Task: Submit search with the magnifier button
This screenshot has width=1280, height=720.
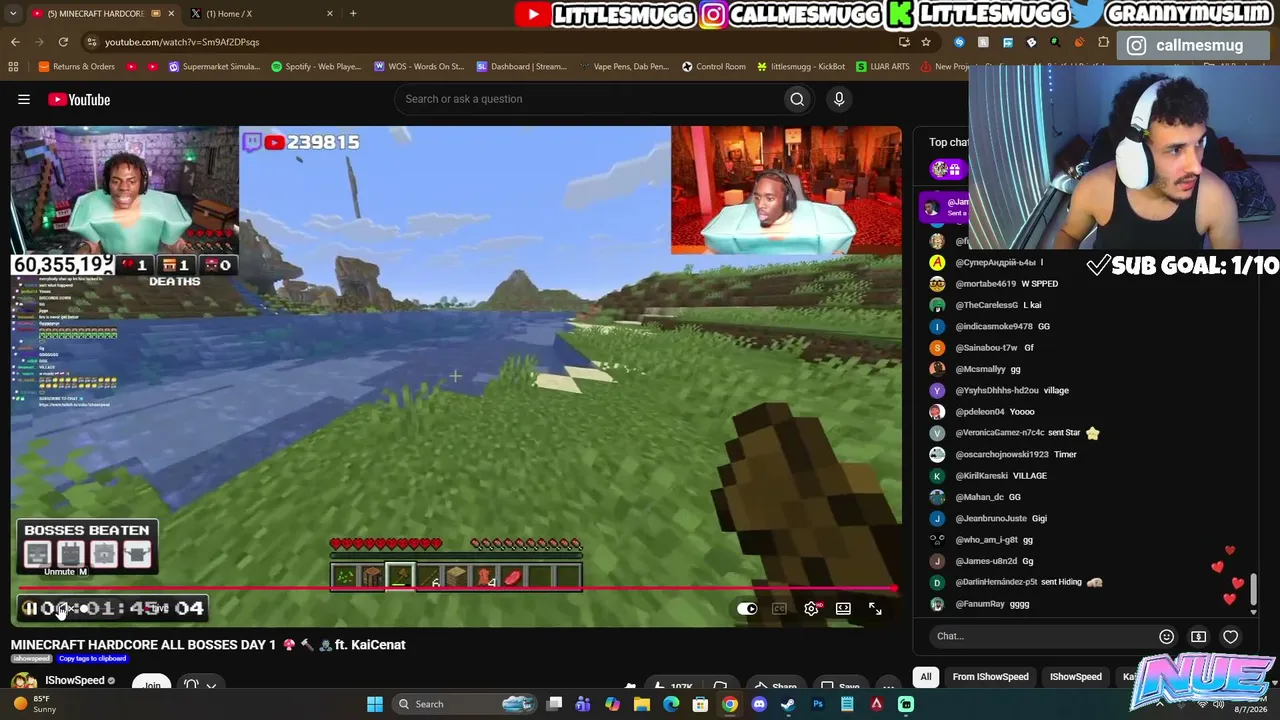Action: (x=797, y=99)
